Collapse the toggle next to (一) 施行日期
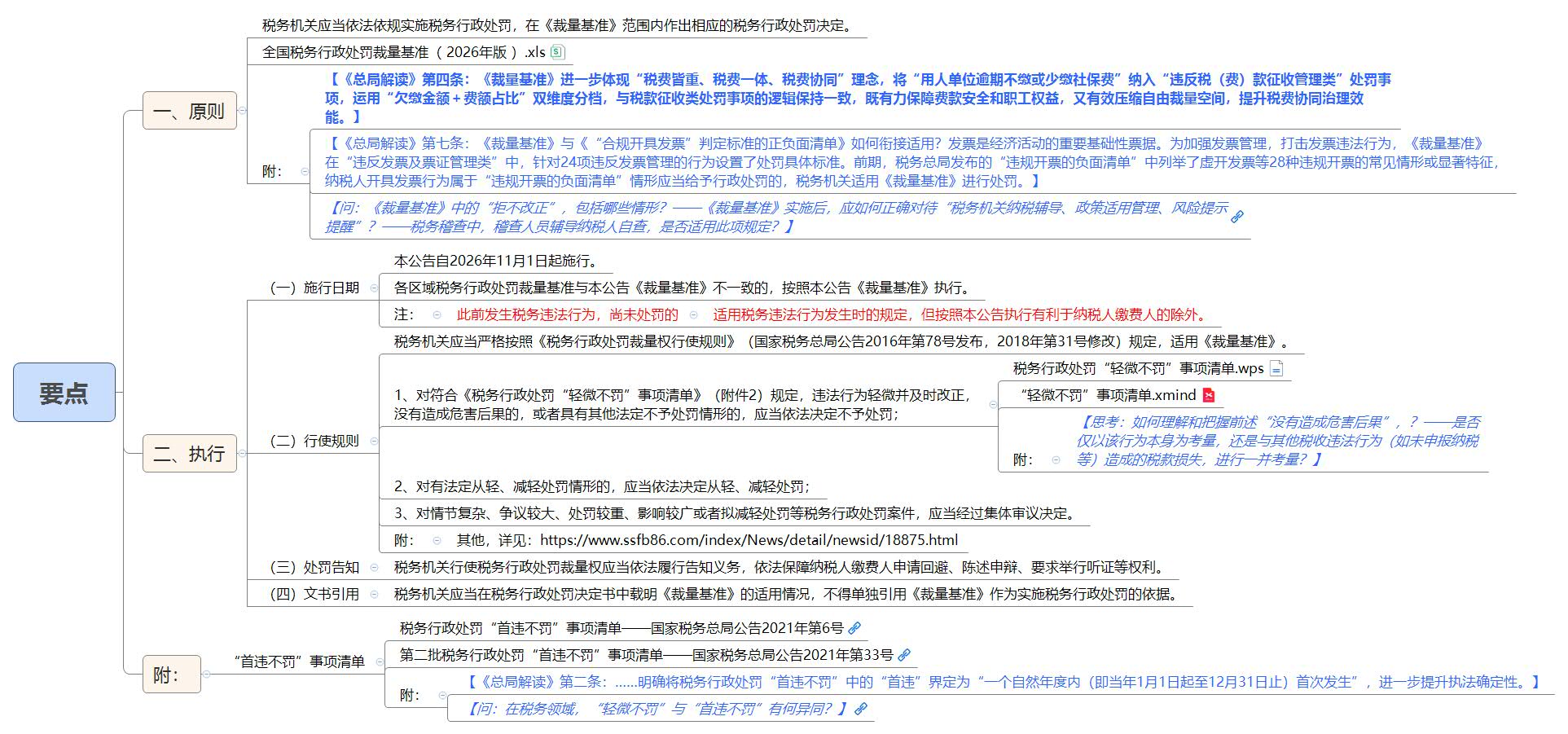Screen dimensions: 1568x734 click(374, 288)
